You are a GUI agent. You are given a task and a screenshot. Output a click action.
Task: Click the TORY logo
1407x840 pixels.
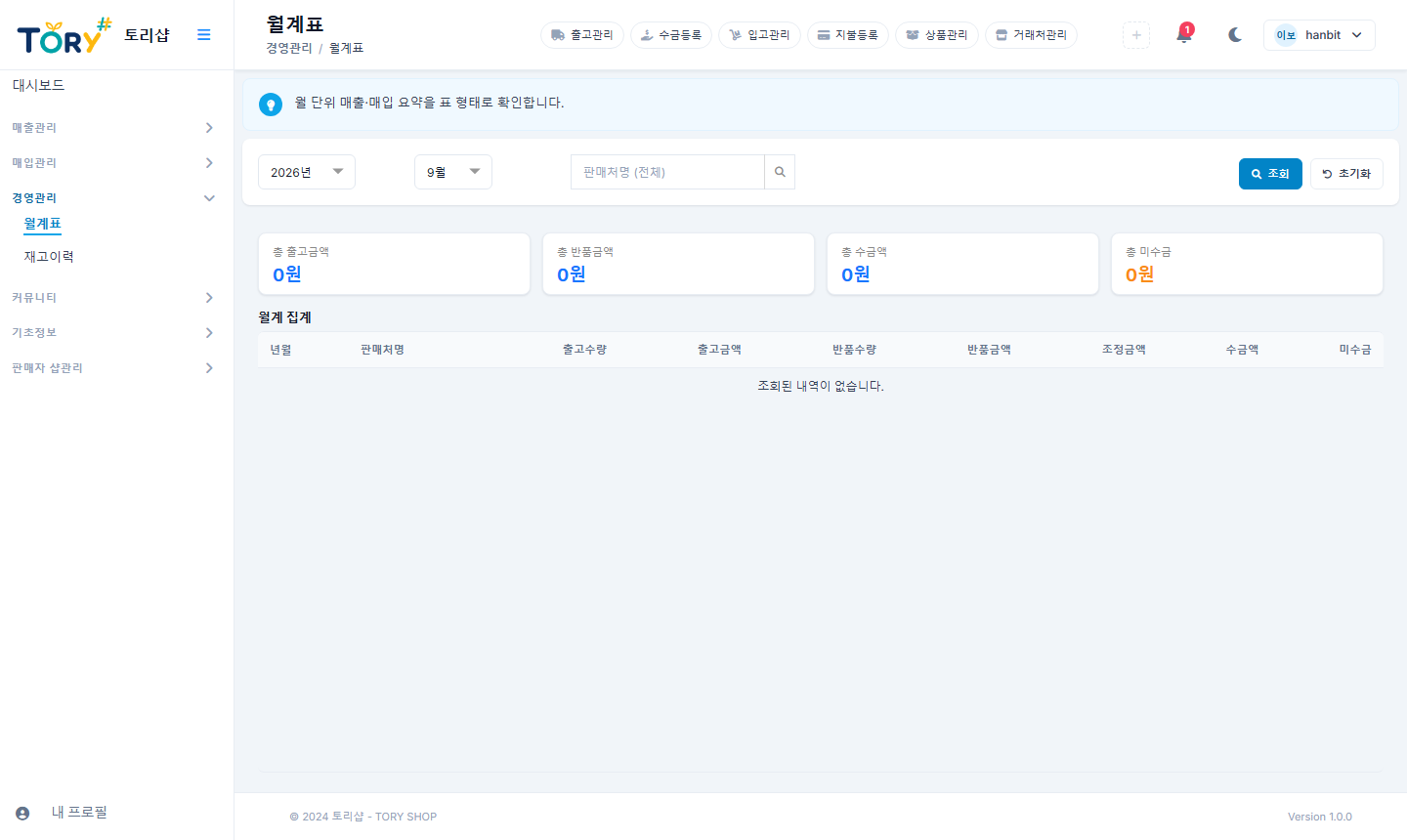[x=64, y=35]
